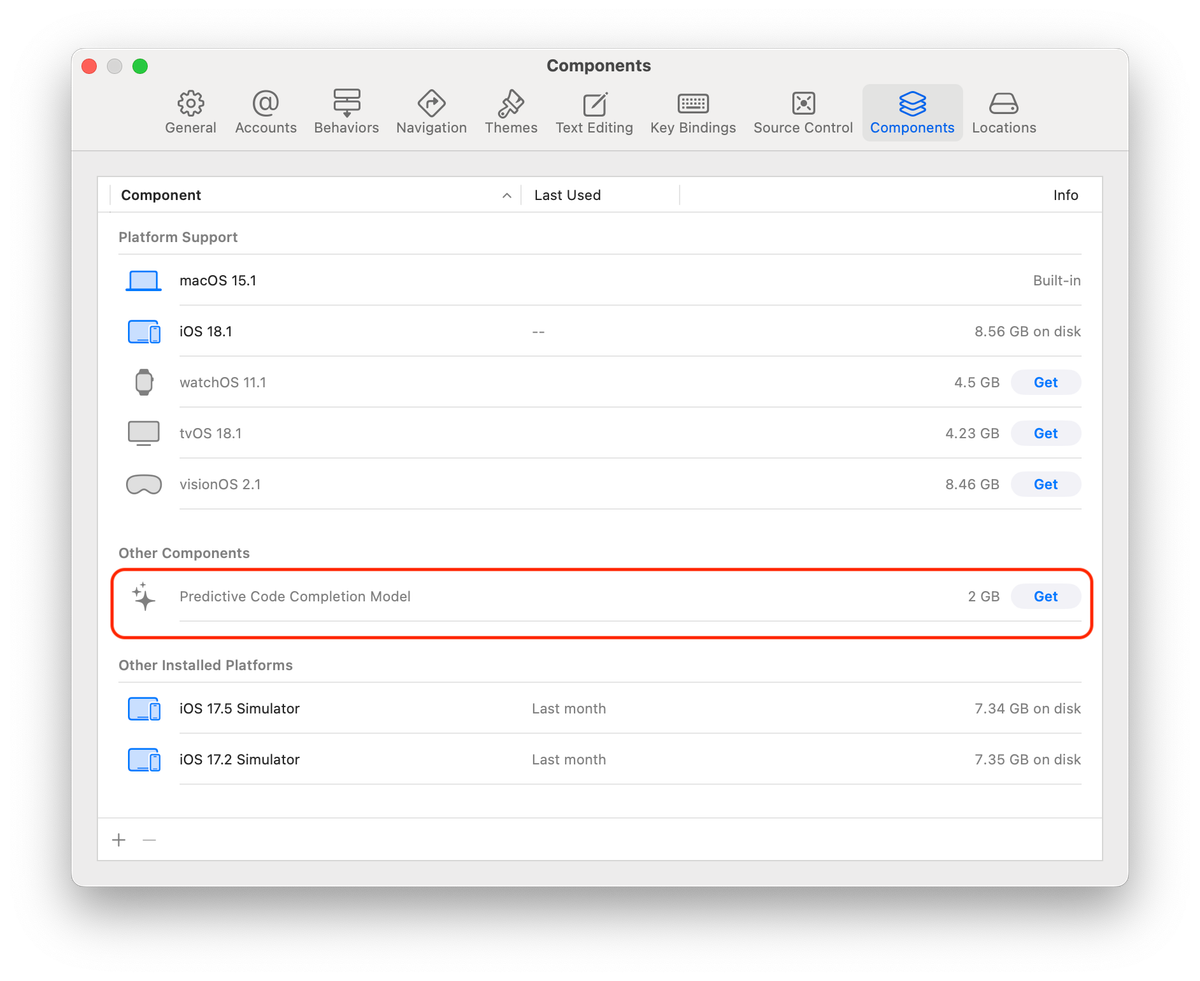Get the watchOS 11.1 component
This screenshot has width=1200, height=981.
tap(1045, 382)
